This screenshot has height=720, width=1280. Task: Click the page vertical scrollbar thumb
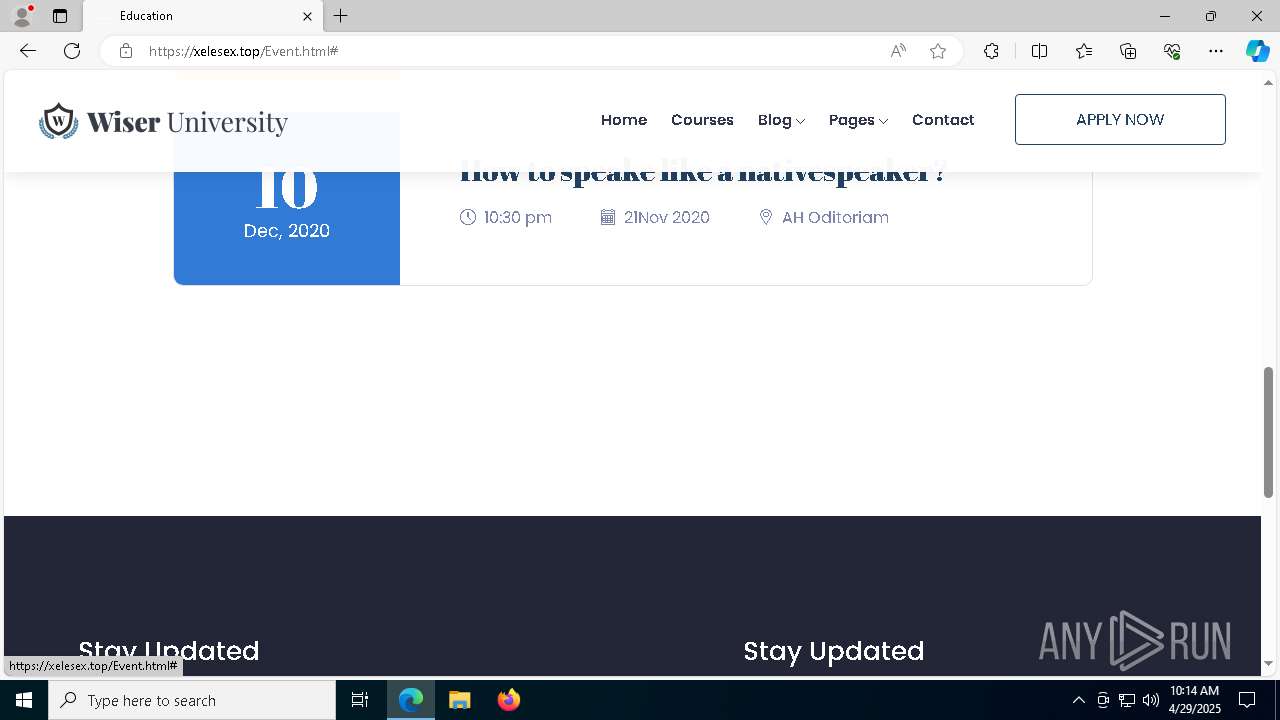tap(1268, 432)
